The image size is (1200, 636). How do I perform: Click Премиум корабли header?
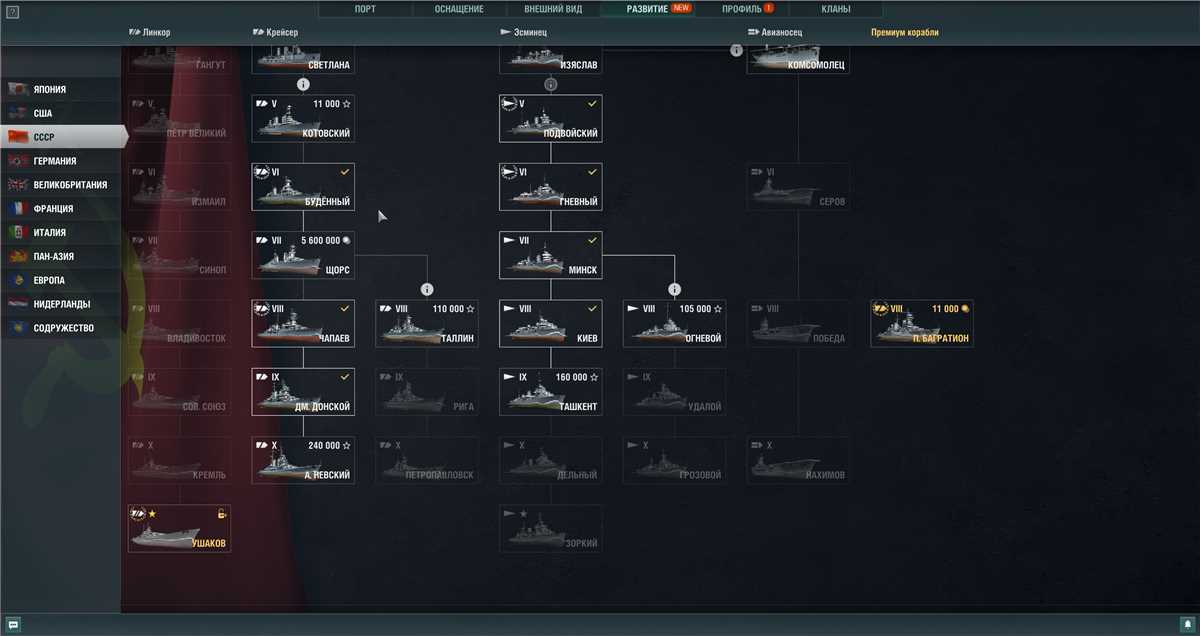tap(905, 32)
